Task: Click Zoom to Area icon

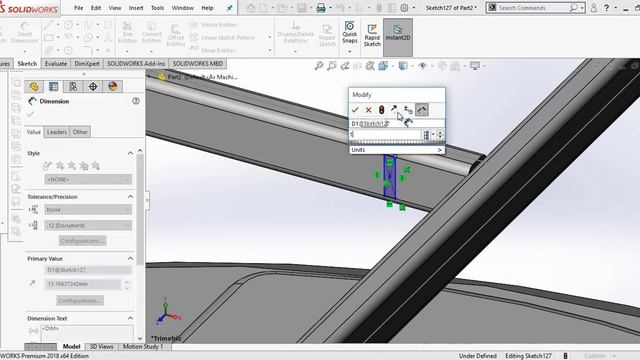Action: (332, 66)
